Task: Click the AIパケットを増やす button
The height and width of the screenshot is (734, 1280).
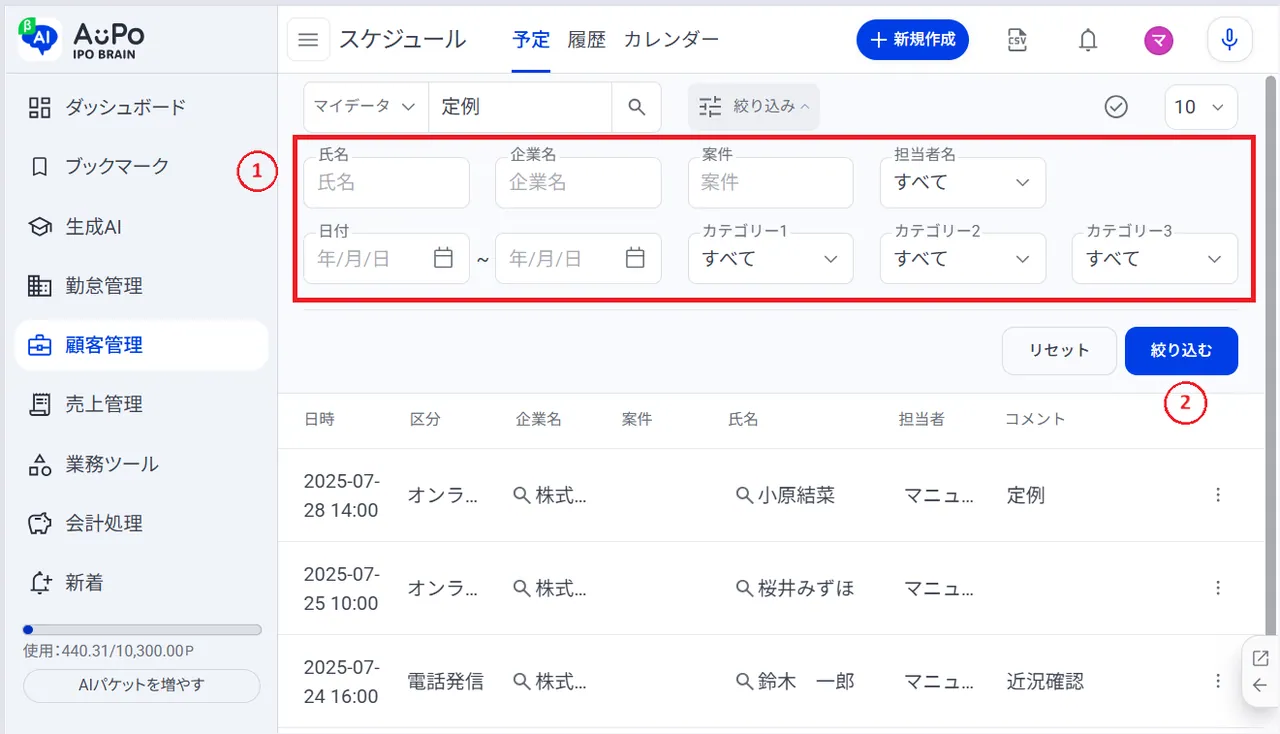Action: pos(141,686)
